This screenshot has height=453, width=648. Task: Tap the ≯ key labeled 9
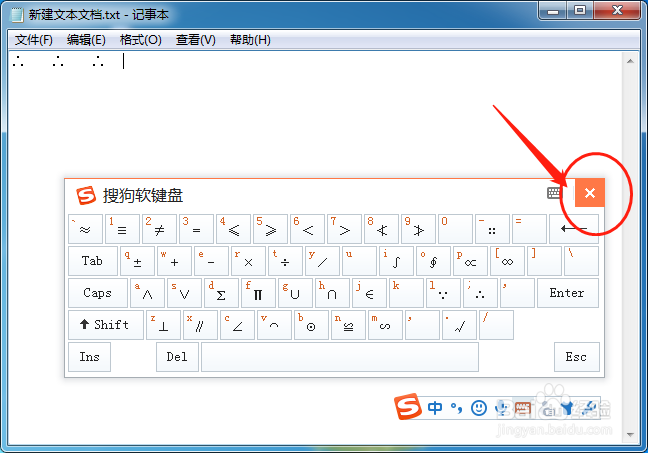pyautogui.click(x=418, y=229)
